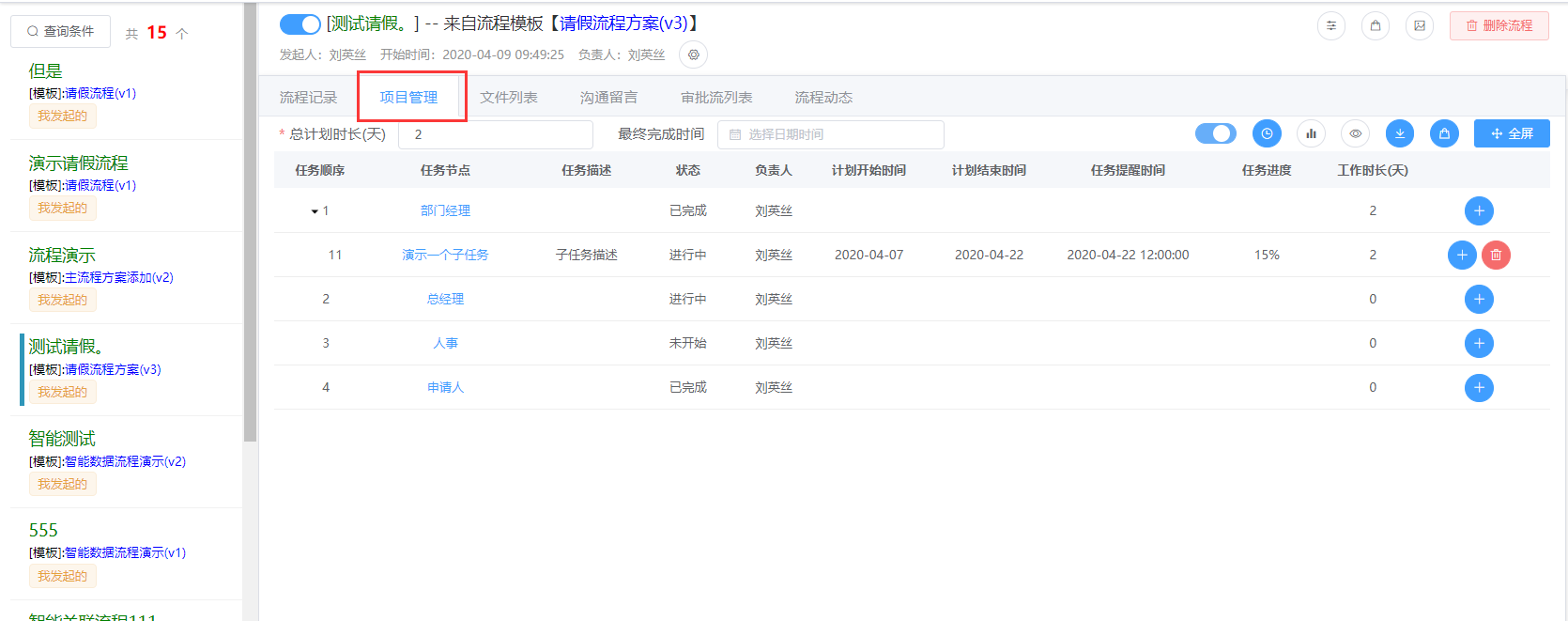Click the plus icon in the 演示一个子任务 row
1568x621 pixels.
(1462, 255)
